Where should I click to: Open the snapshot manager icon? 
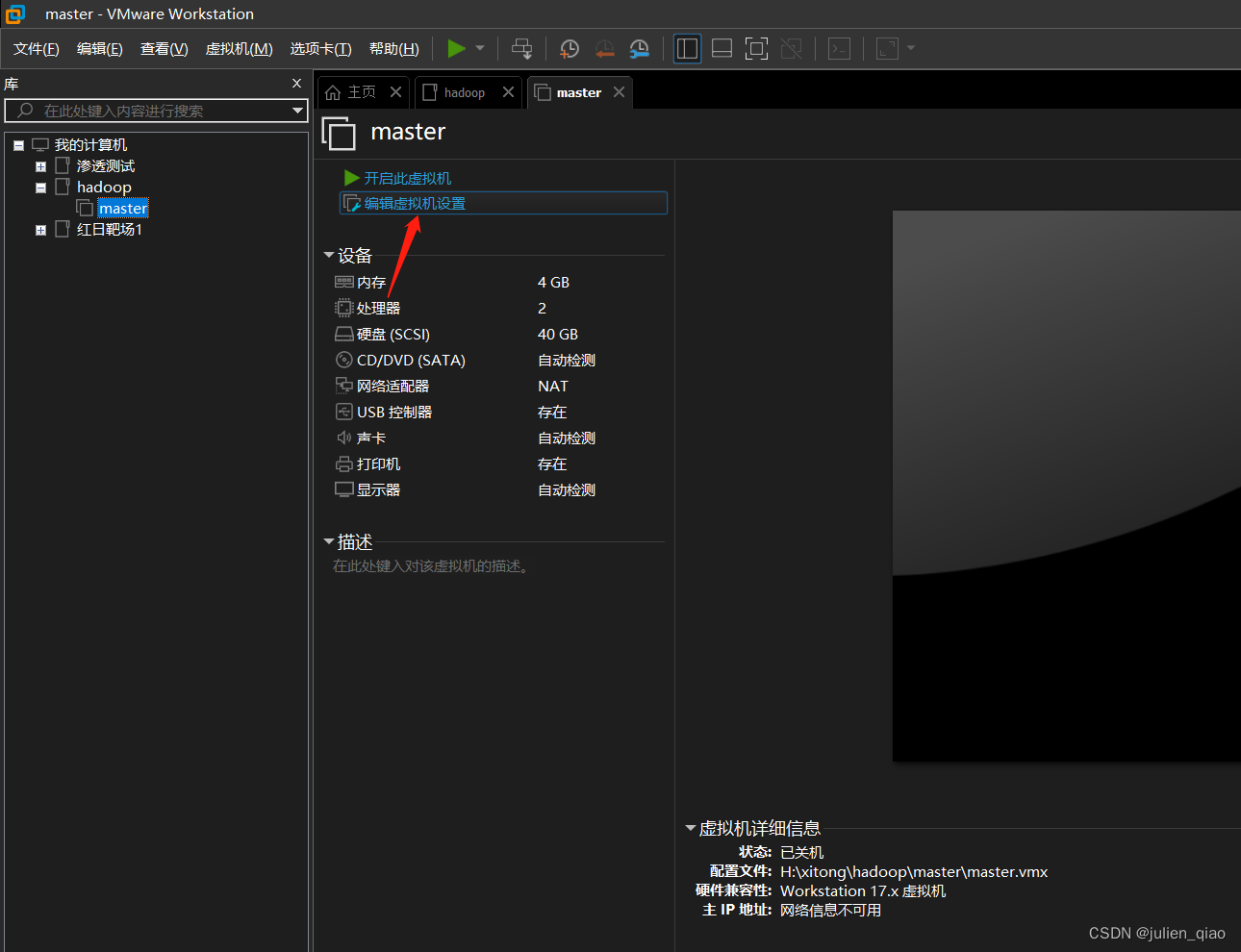coord(639,48)
